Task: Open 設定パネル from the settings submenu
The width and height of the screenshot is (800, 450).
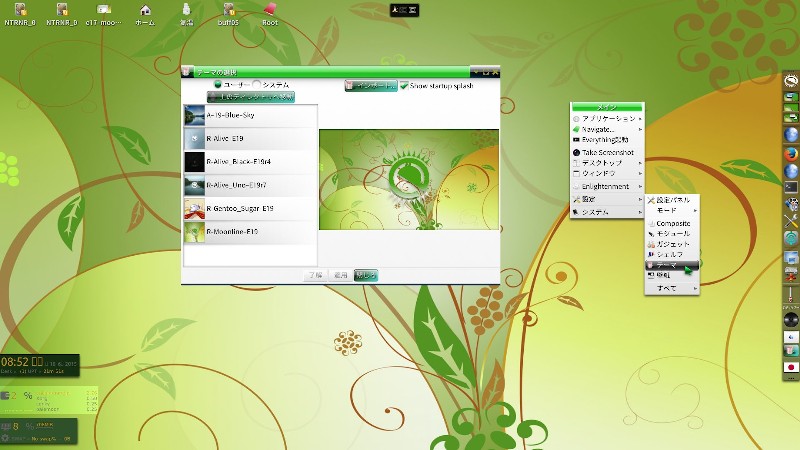Action: [x=672, y=200]
